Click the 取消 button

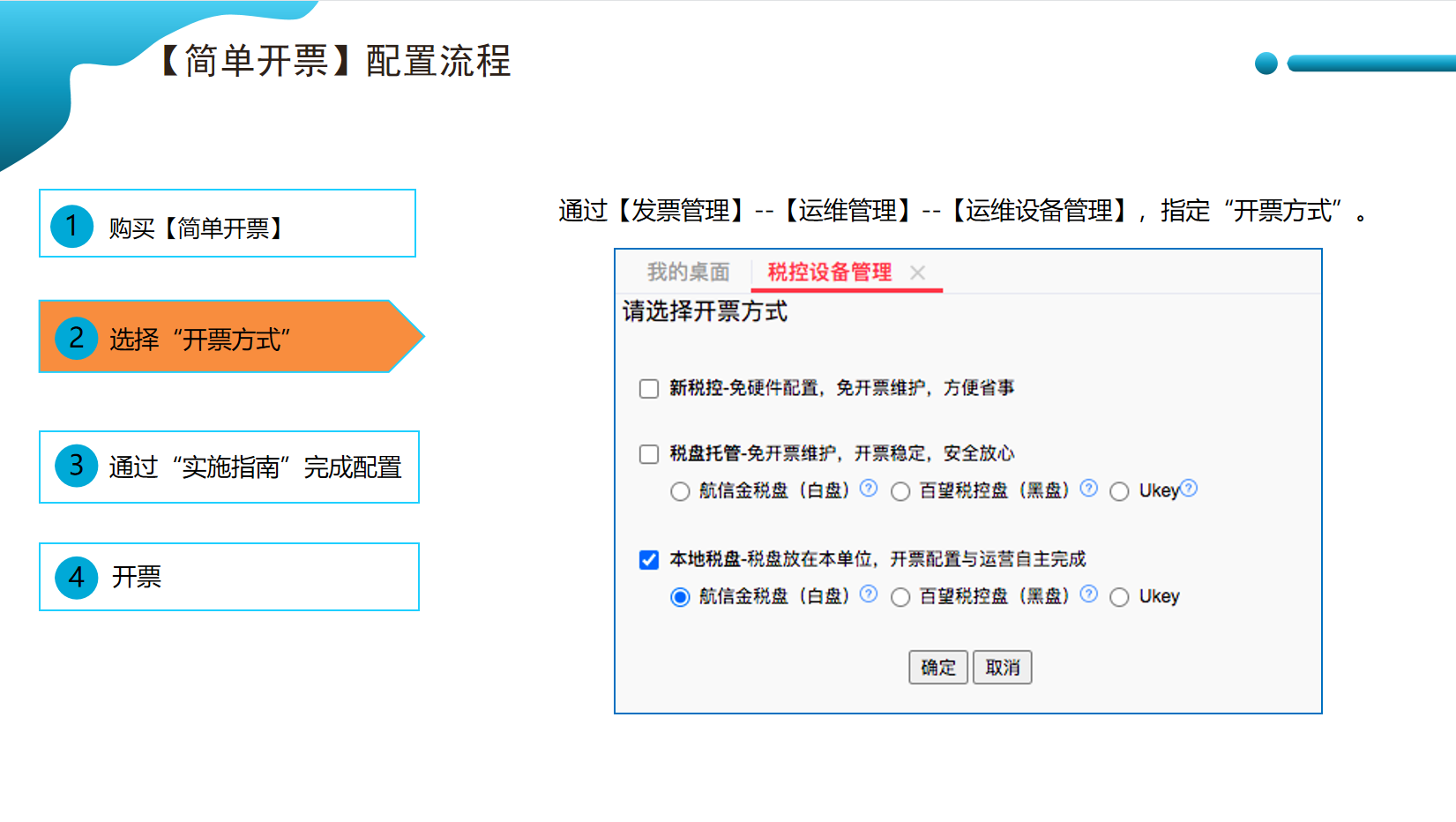pyautogui.click(x=1003, y=668)
